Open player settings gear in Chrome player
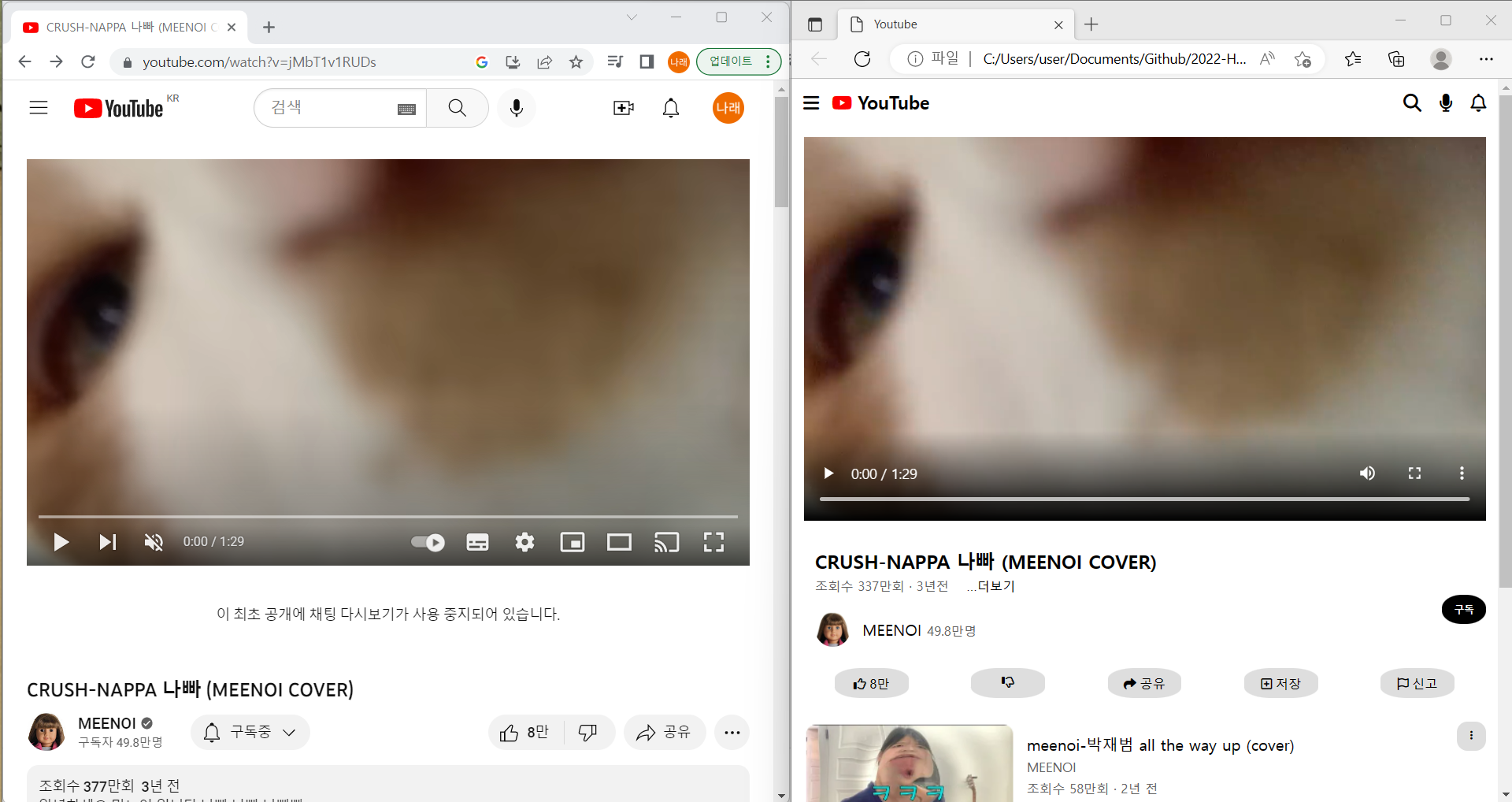1512x802 pixels. [x=524, y=542]
